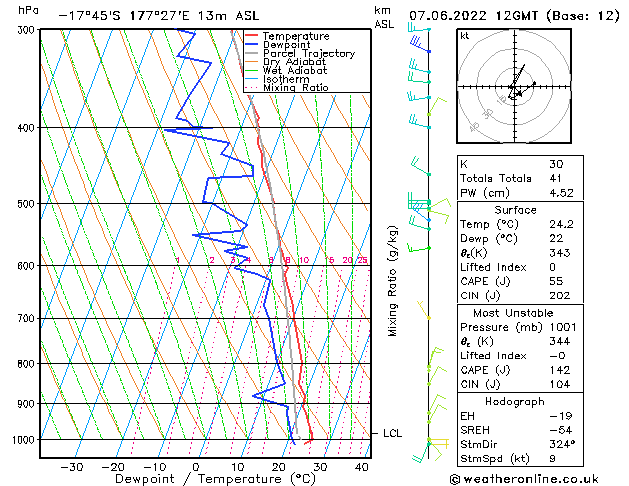The width and height of the screenshot is (629, 486).
Task: Click the surface Temp value '24.2'
Action: (562, 224)
